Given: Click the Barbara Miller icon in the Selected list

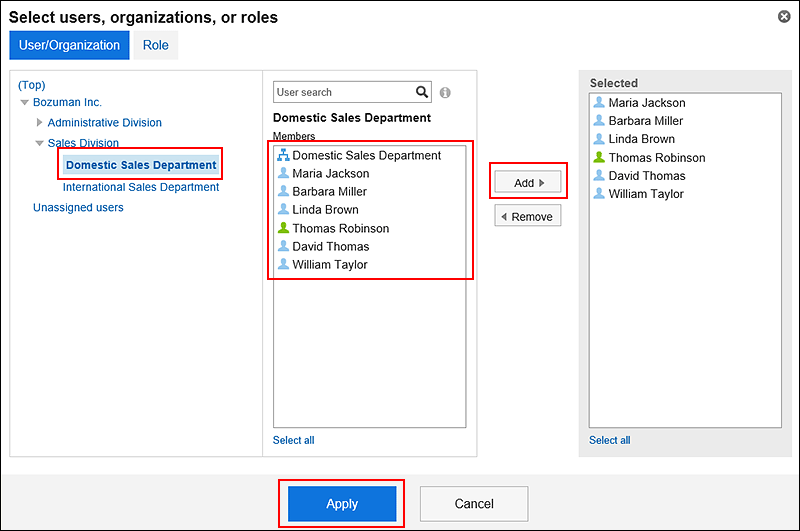Looking at the screenshot, I should click(x=599, y=120).
